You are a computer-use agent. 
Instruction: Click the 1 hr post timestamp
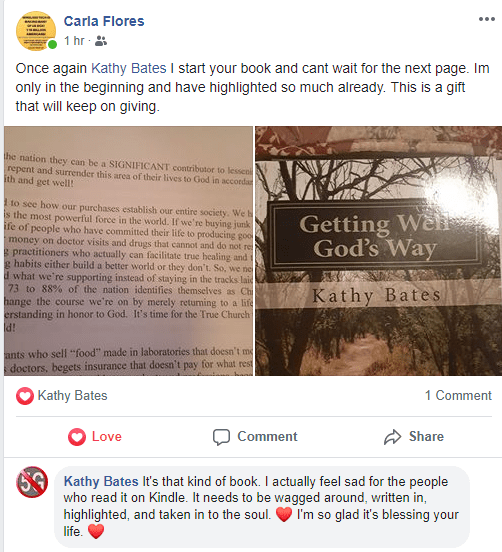tap(74, 41)
